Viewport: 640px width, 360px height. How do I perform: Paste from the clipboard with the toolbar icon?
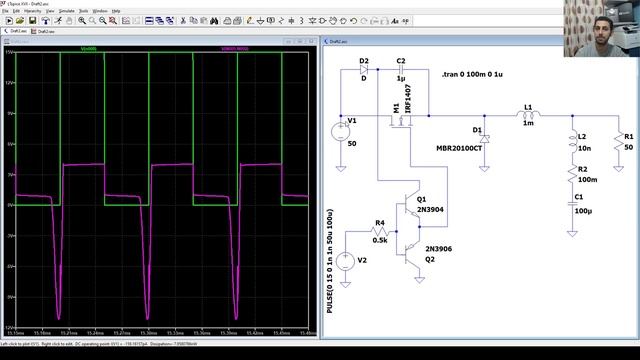[203, 20]
